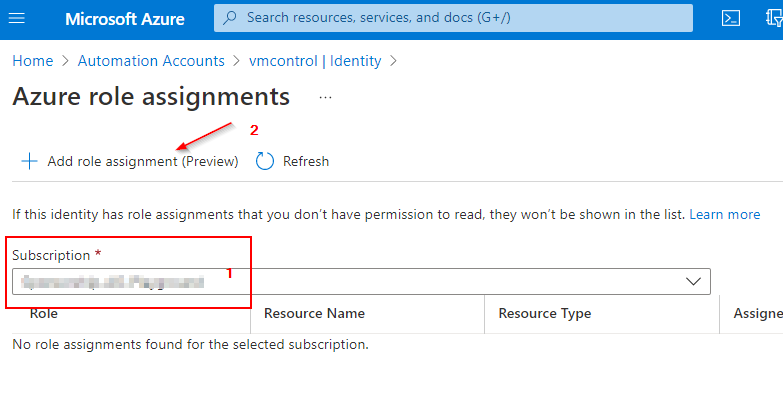This screenshot has width=783, height=398.
Task: Open Cloud Shell from top bar
Action: click(x=731, y=18)
